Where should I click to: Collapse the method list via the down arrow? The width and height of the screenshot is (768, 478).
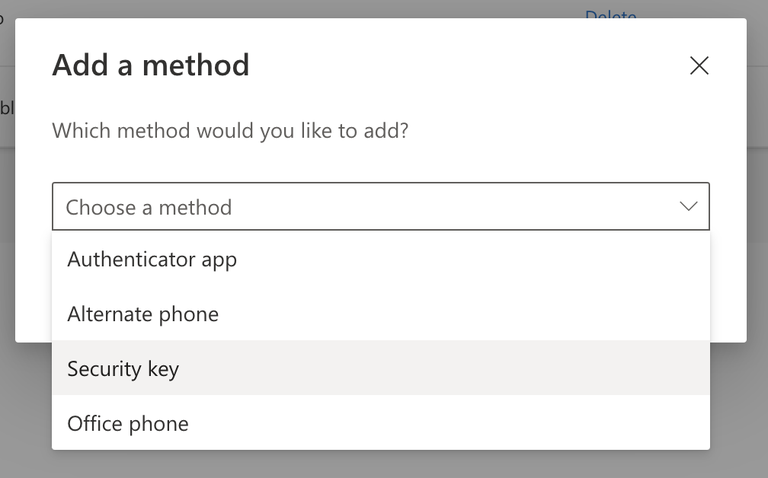[x=688, y=207]
